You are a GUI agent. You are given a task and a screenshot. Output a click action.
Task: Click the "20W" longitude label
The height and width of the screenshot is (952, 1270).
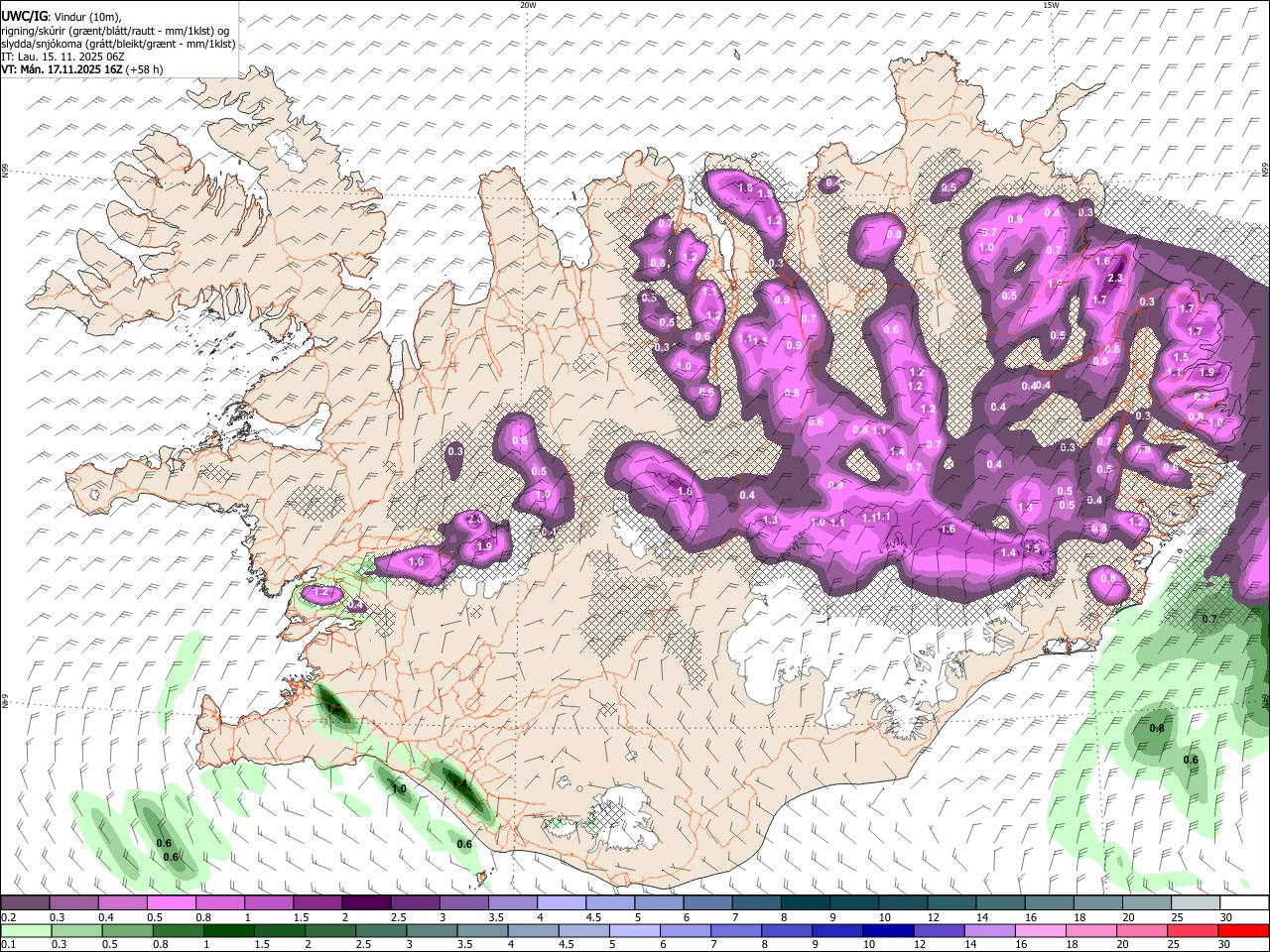pos(528,5)
